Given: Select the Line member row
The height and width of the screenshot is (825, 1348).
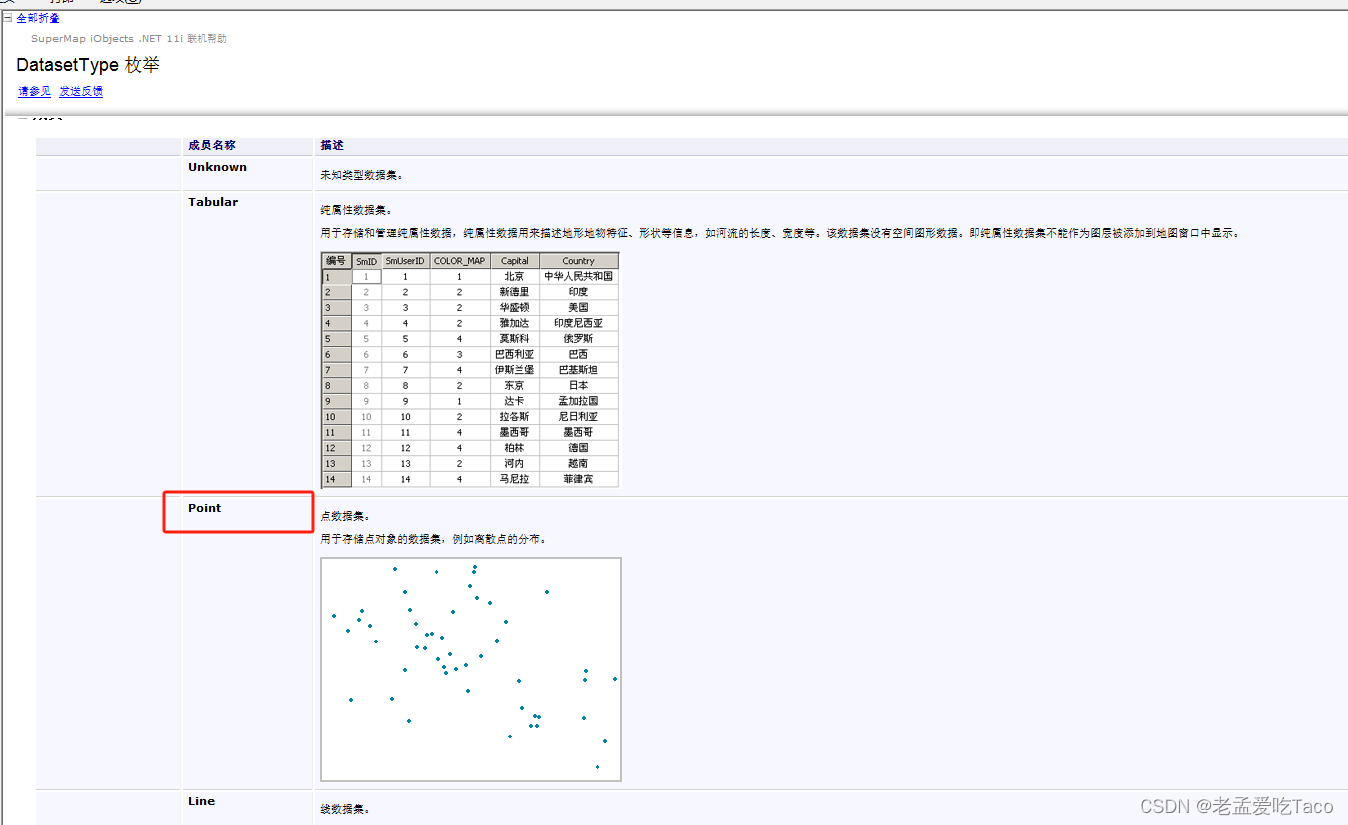Looking at the screenshot, I should [x=200, y=800].
